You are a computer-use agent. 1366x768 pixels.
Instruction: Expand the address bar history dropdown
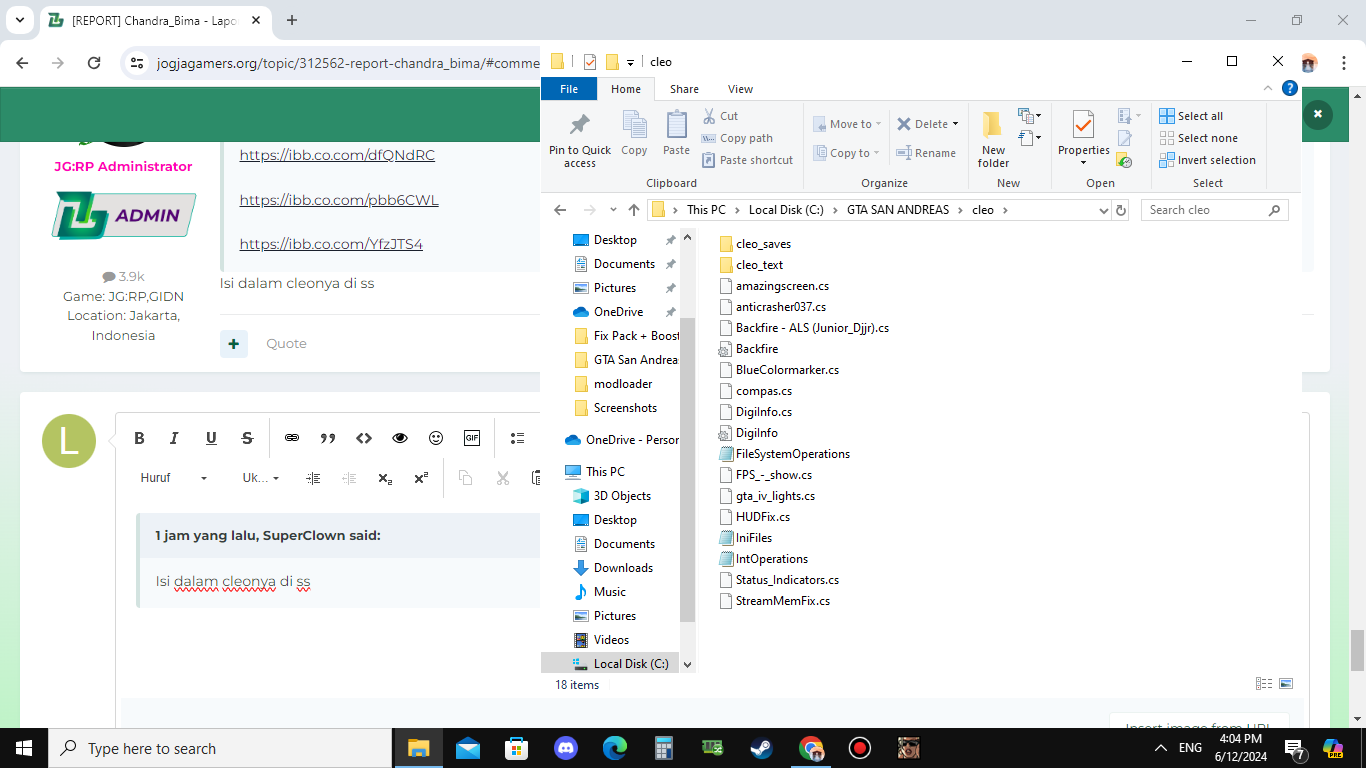pyautogui.click(x=1103, y=210)
